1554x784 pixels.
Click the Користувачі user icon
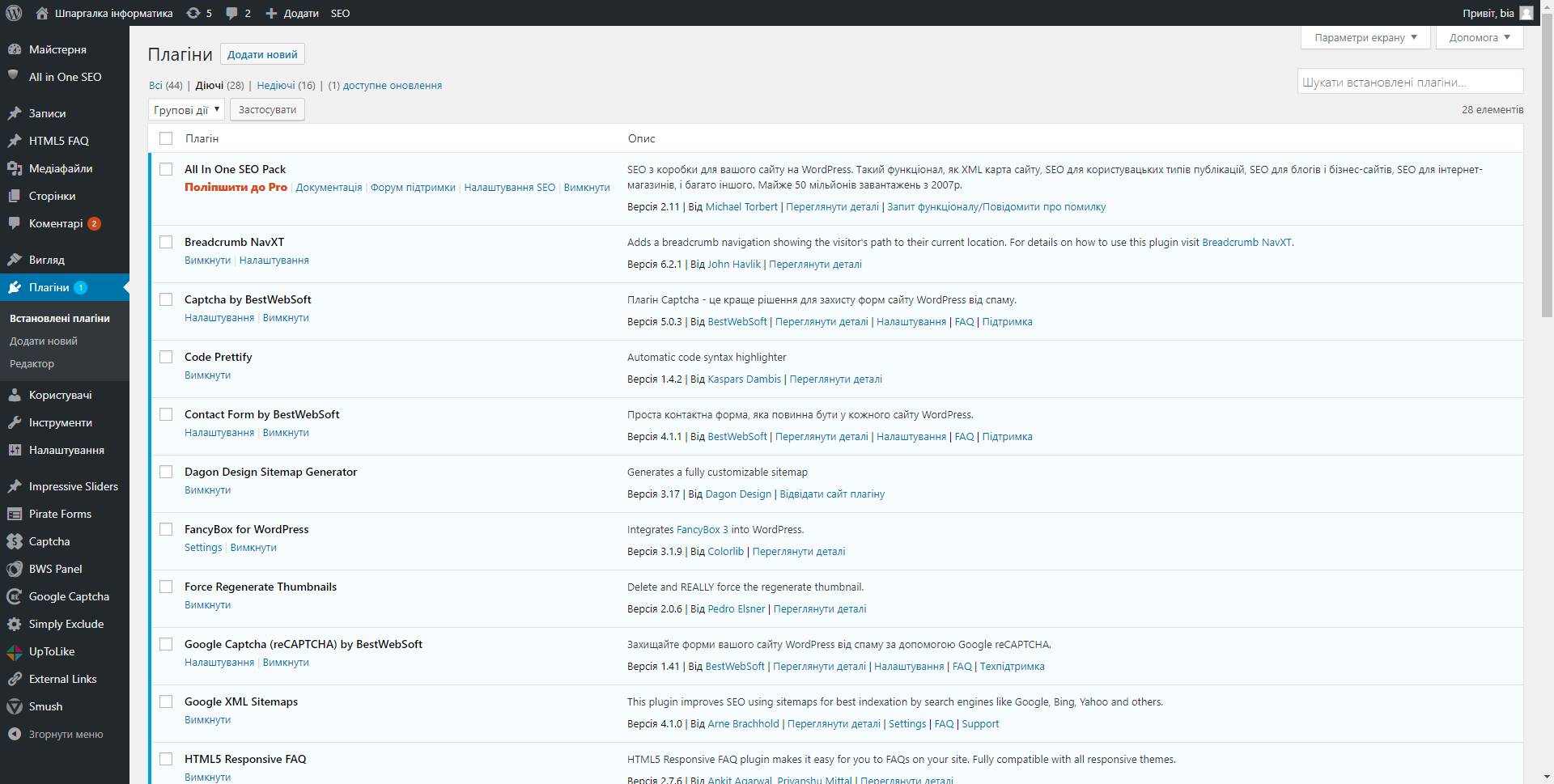(x=14, y=395)
